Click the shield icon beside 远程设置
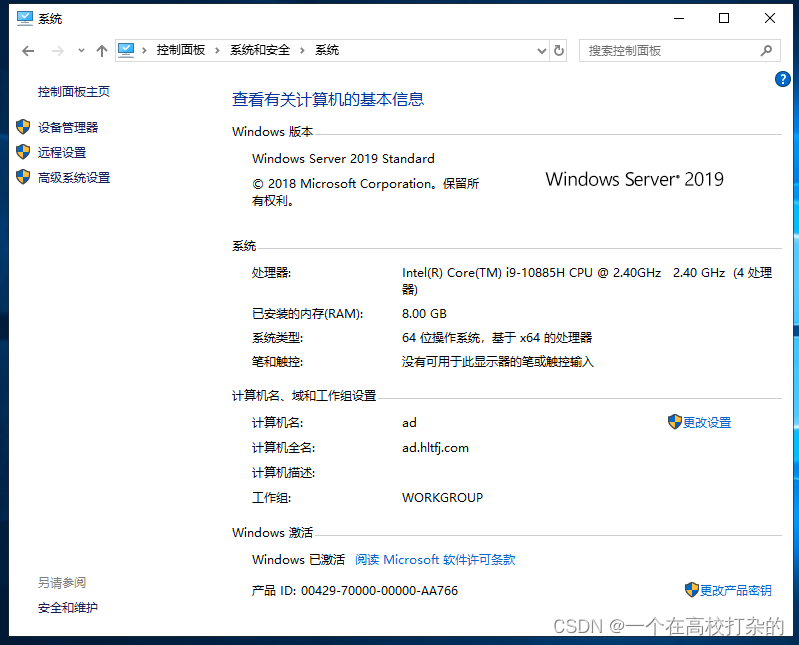The image size is (799, 645). tap(23, 151)
